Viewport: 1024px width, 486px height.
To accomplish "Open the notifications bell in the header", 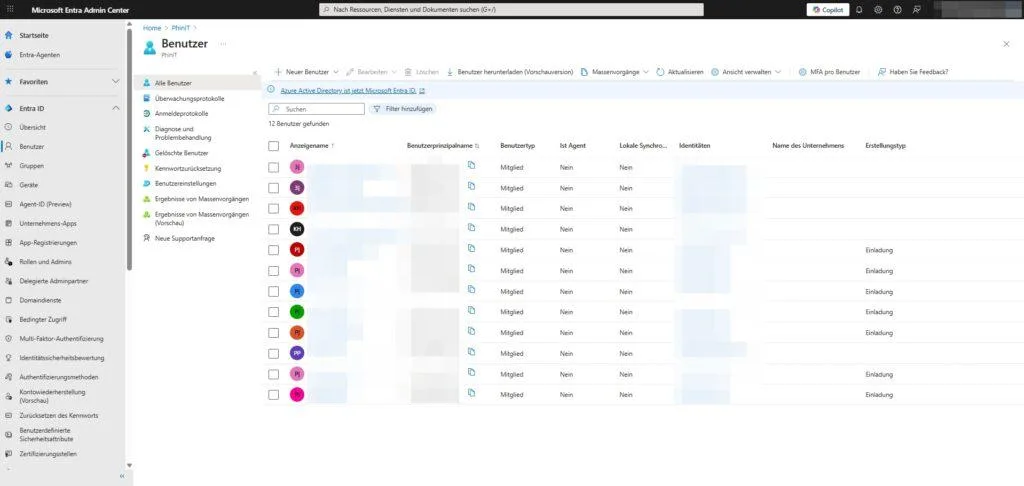I will (x=859, y=9).
